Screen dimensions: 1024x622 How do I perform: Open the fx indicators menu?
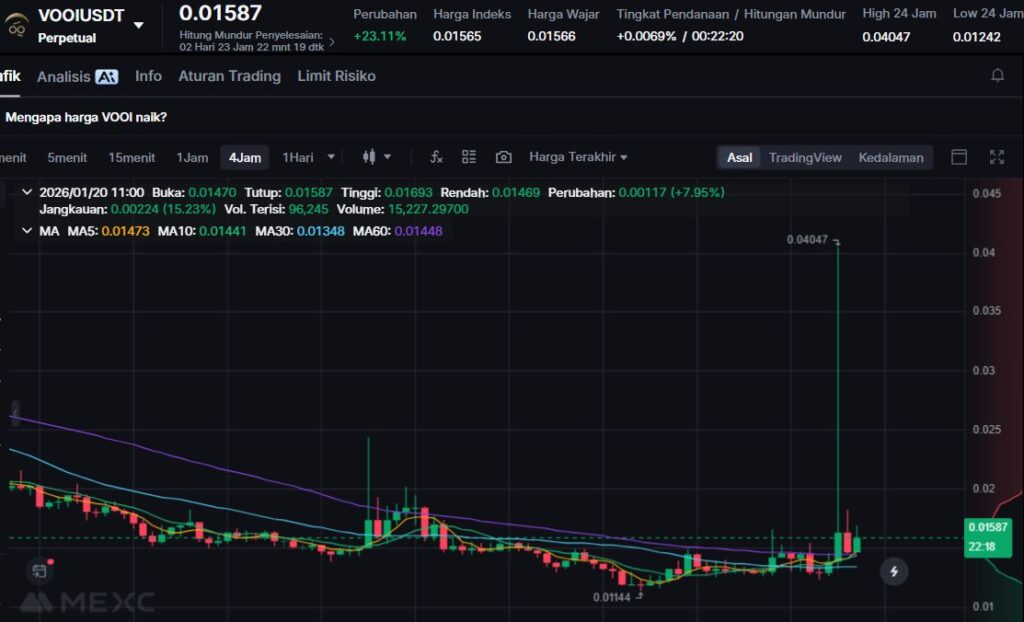[436, 157]
